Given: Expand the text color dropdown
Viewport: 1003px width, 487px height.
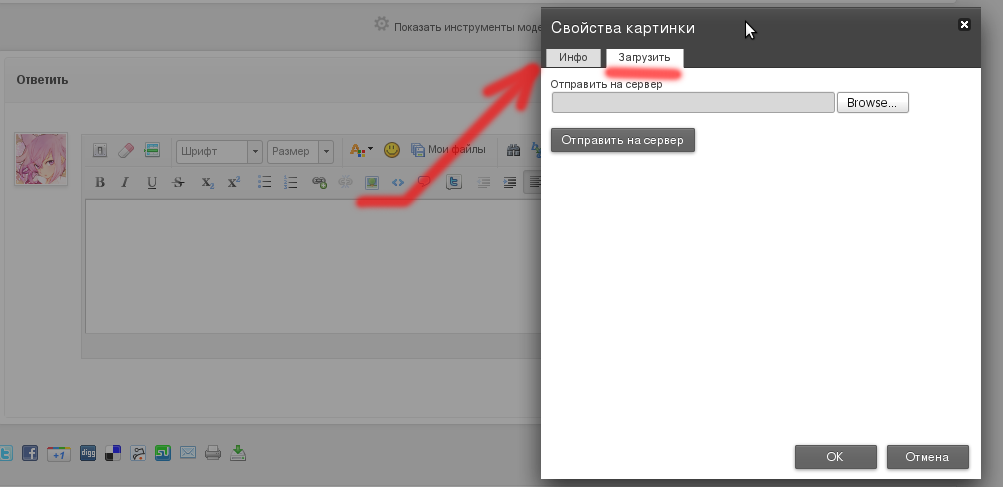Looking at the screenshot, I should pyautogui.click(x=361, y=150).
